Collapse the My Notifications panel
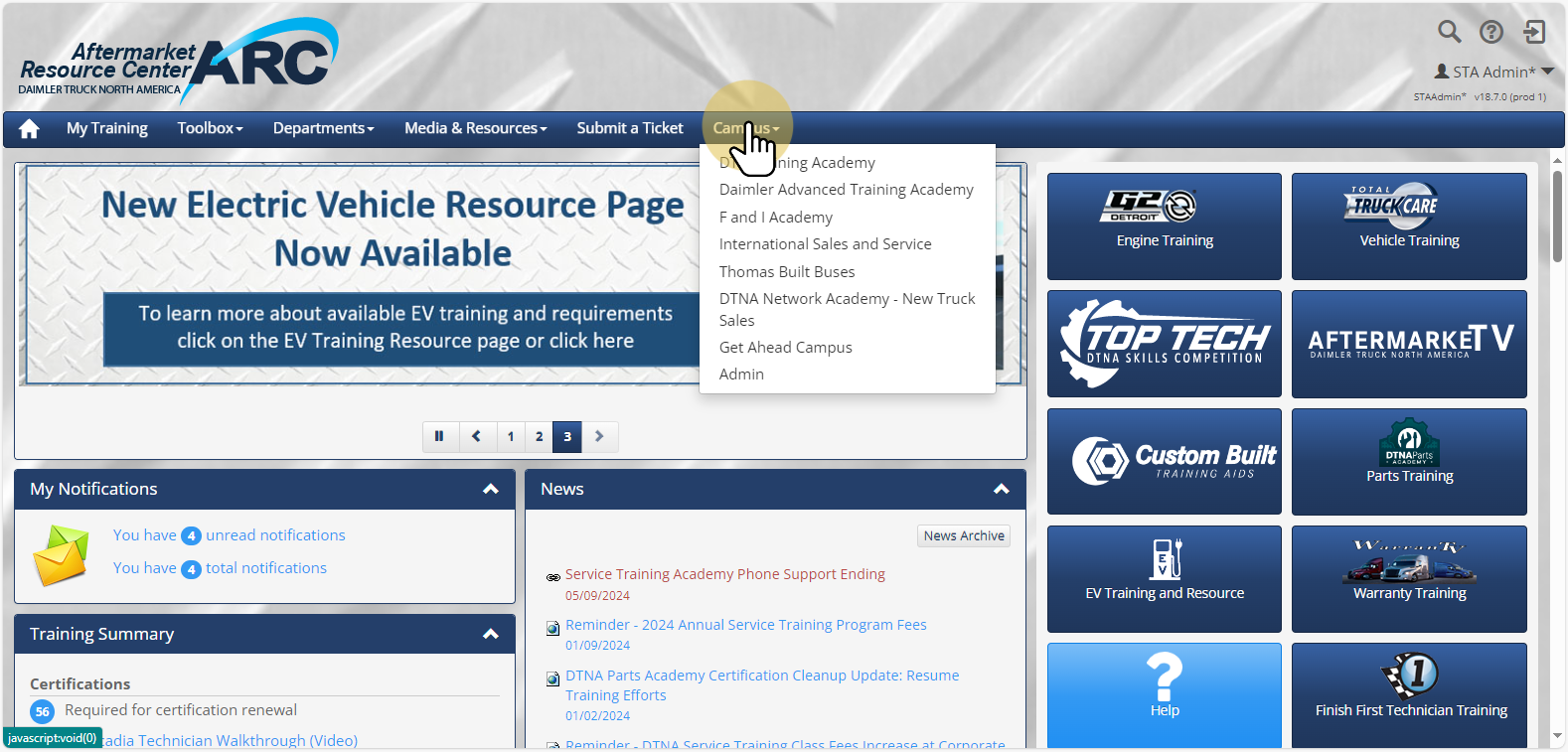The image size is (1568, 752). point(491,489)
